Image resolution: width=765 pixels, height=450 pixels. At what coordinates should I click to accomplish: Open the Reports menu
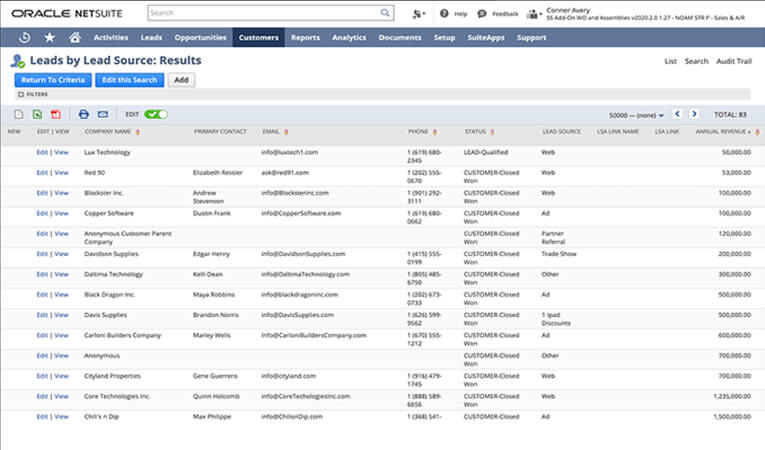305,38
